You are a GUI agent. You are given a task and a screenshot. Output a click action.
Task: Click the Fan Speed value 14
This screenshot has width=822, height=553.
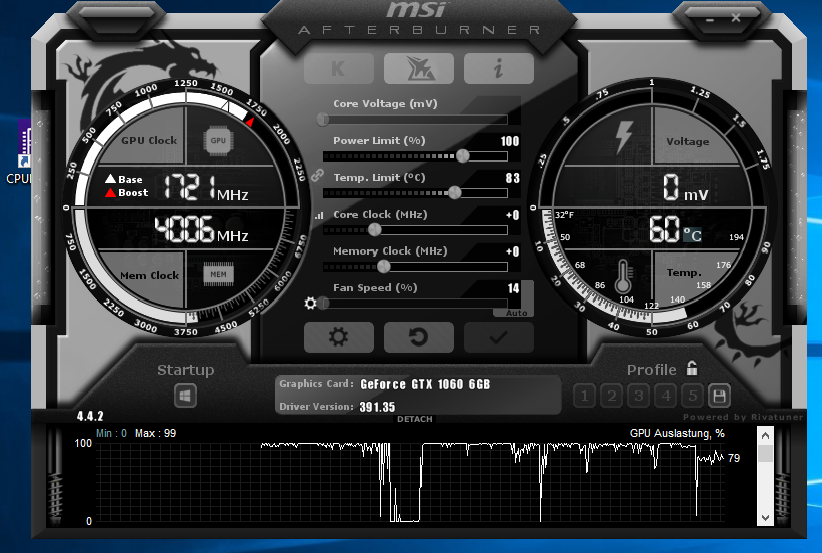pos(513,288)
